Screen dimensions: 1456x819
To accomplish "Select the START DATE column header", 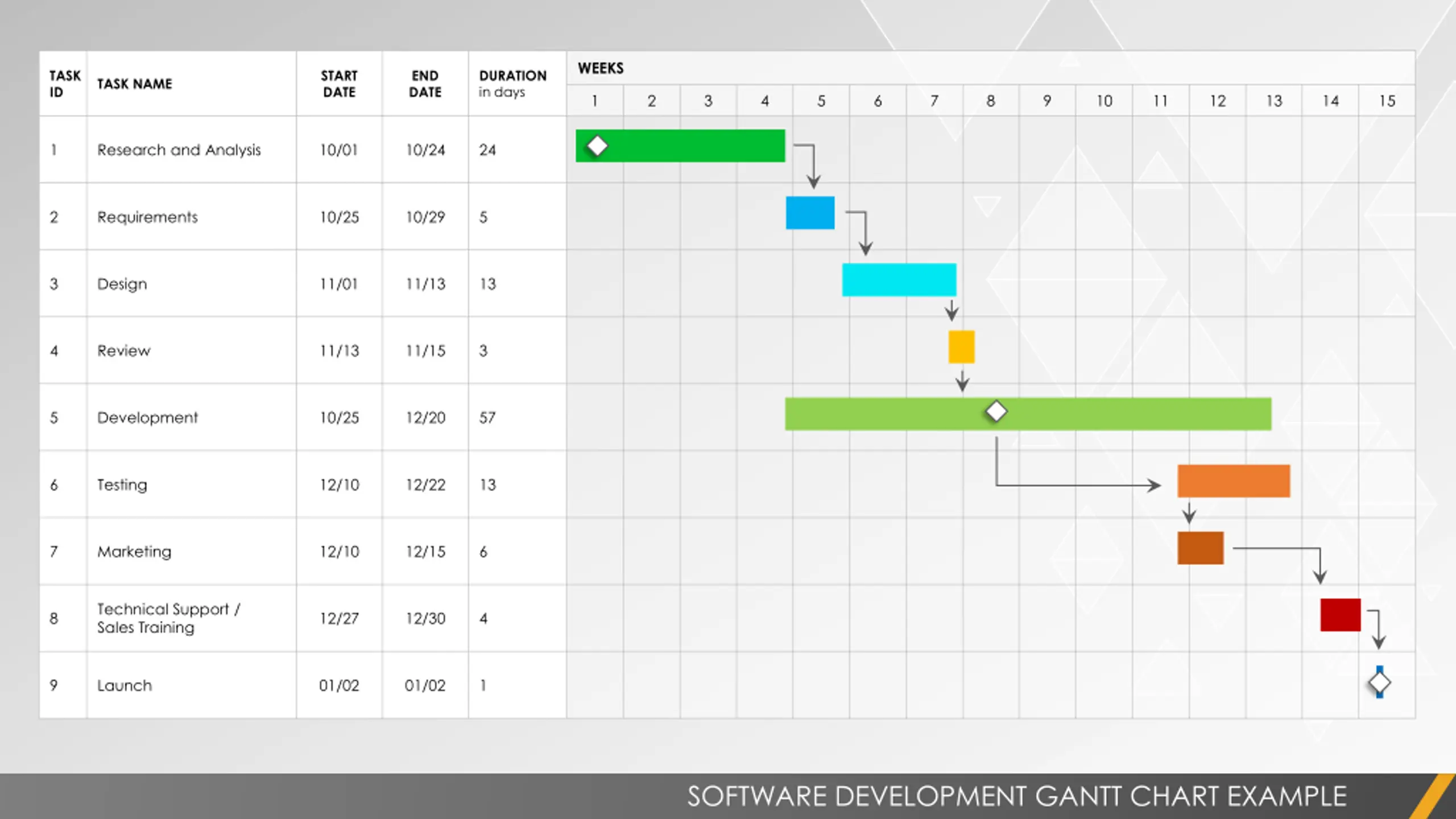I will 339,84.
